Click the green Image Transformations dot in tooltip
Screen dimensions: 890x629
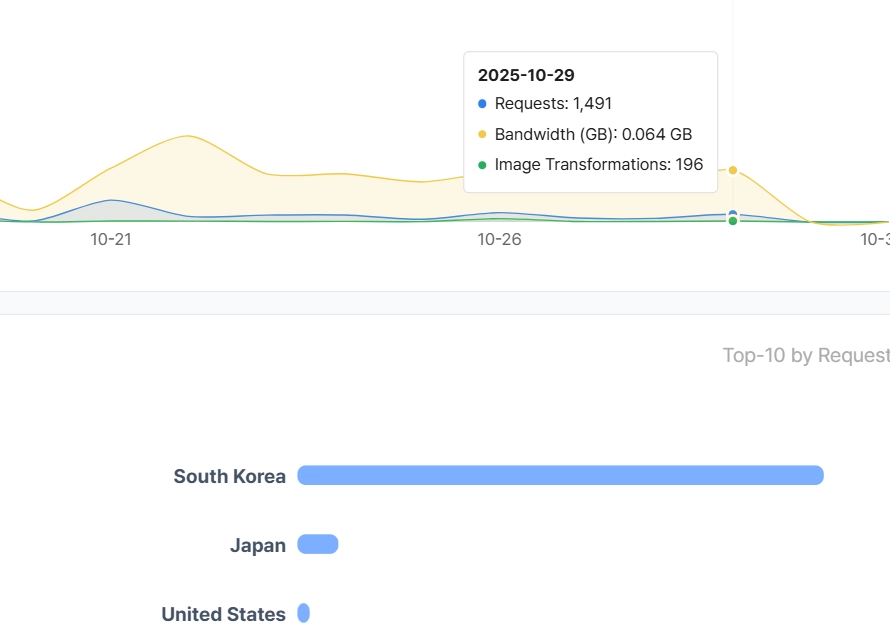tap(484, 164)
